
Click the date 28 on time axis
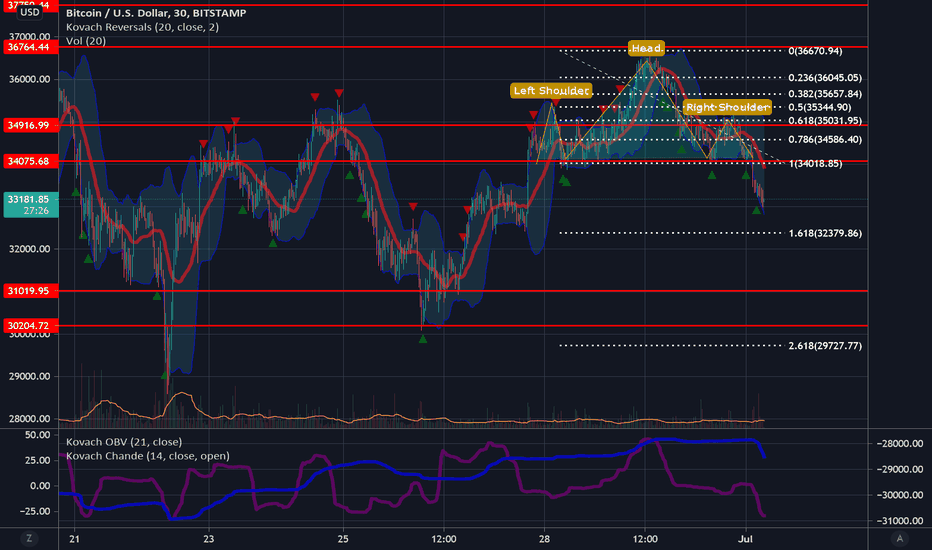[544, 539]
